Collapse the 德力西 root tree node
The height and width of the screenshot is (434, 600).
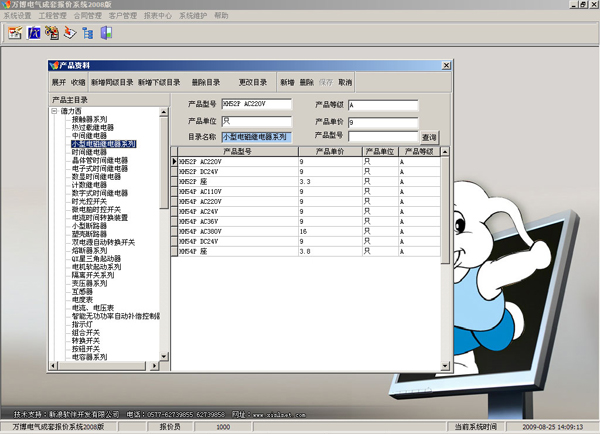pyautogui.click(x=55, y=111)
